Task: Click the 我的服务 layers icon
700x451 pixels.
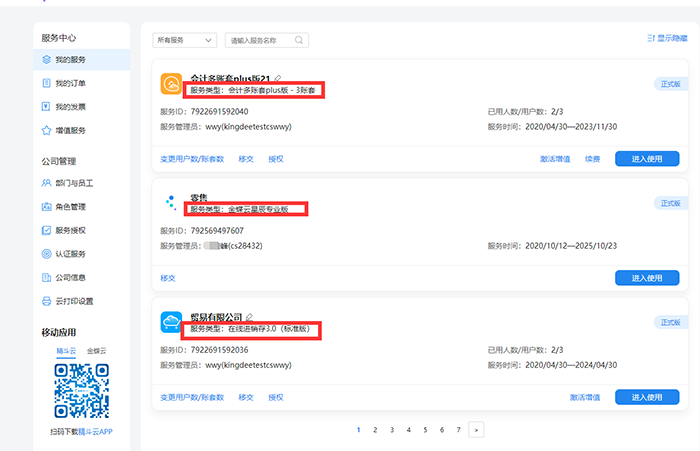Action: coord(46,59)
